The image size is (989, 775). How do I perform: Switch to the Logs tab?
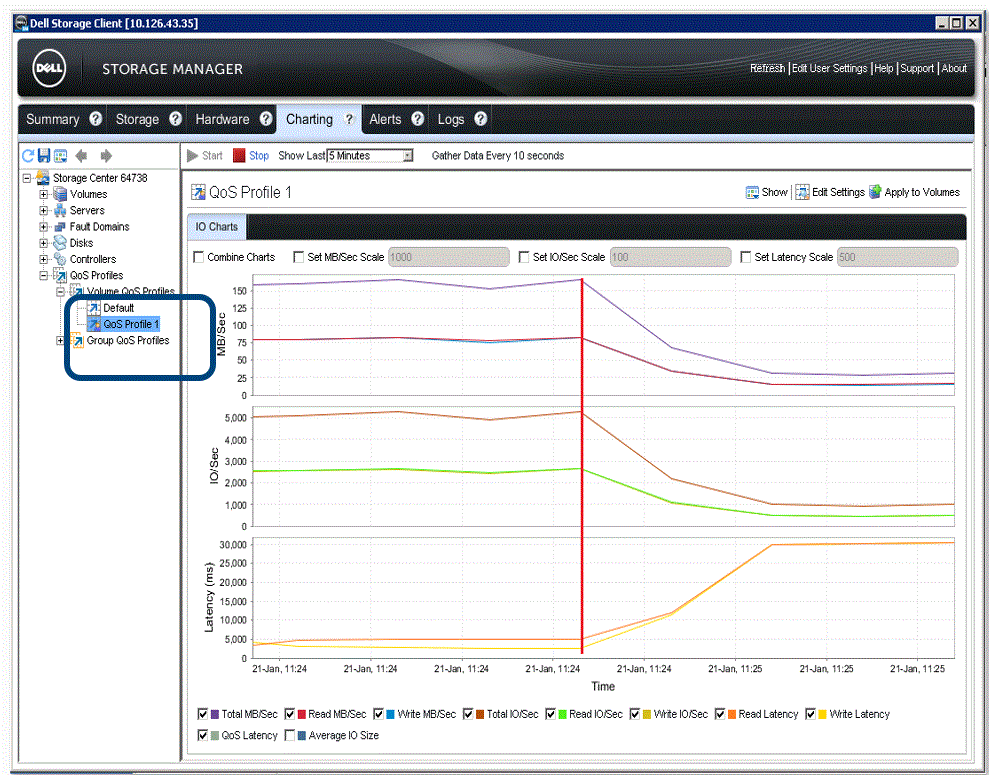pyautogui.click(x=450, y=119)
